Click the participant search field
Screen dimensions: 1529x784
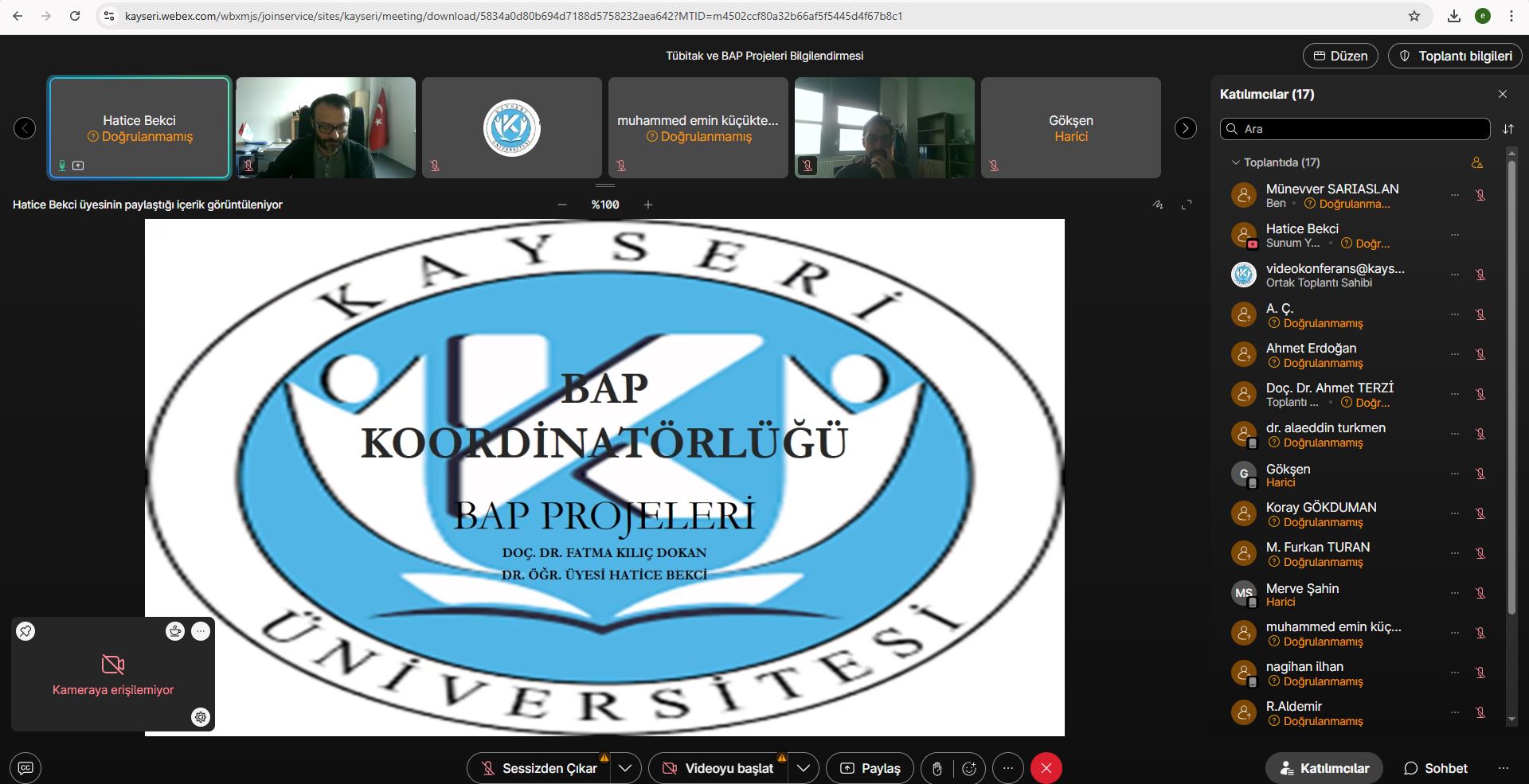1355,129
